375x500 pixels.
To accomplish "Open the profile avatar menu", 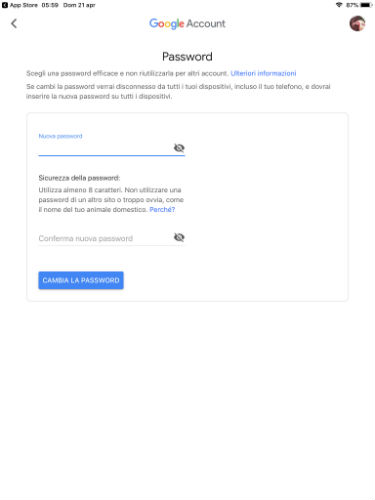I will [x=357, y=24].
